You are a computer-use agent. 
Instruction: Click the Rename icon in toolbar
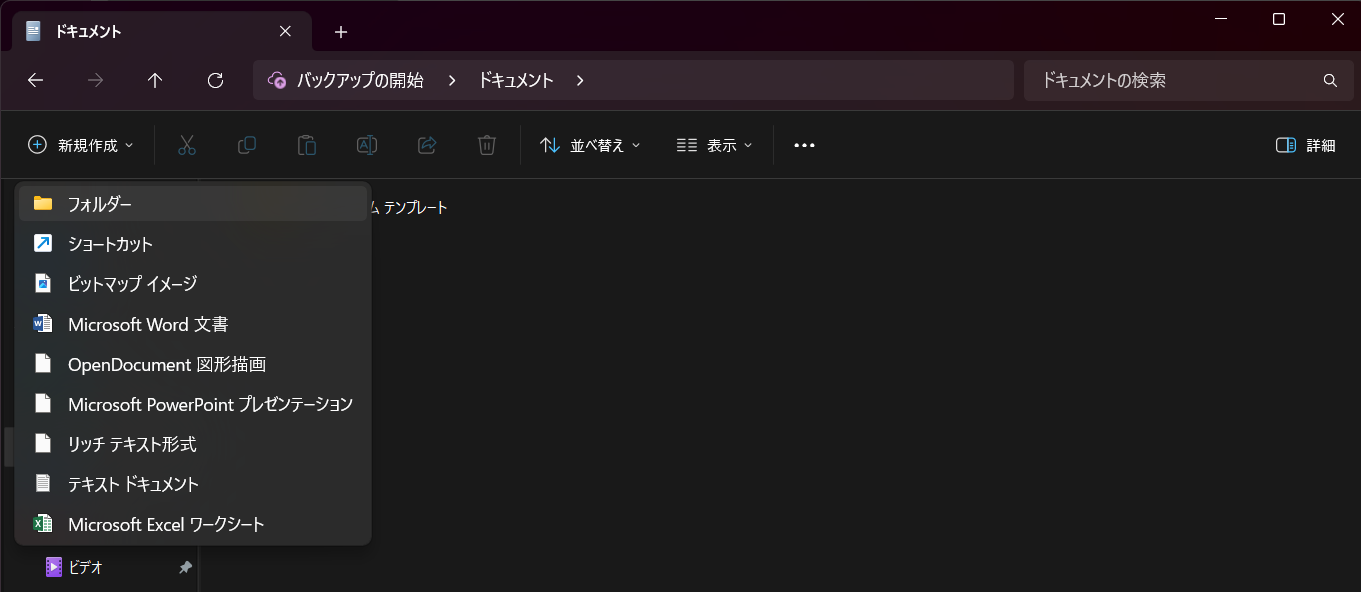(367, 145)
